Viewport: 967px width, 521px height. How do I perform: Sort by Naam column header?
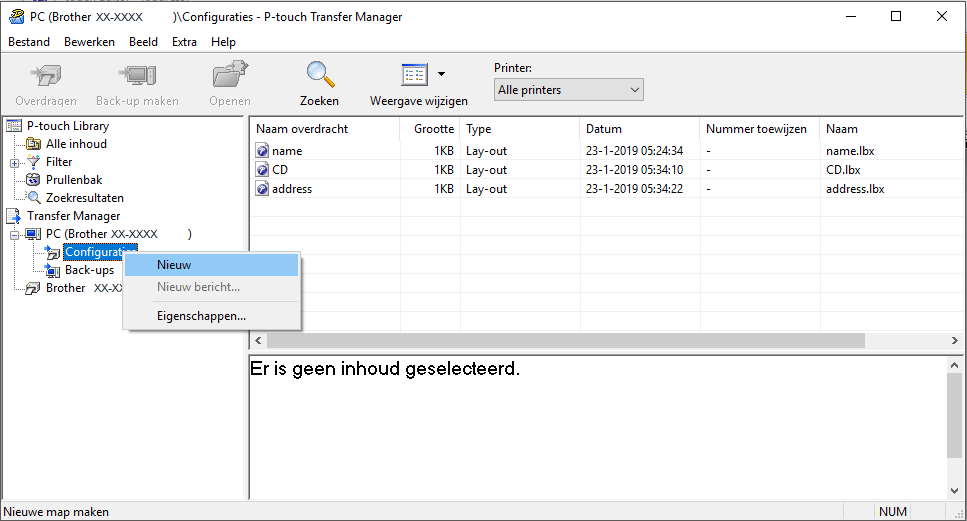891,129
